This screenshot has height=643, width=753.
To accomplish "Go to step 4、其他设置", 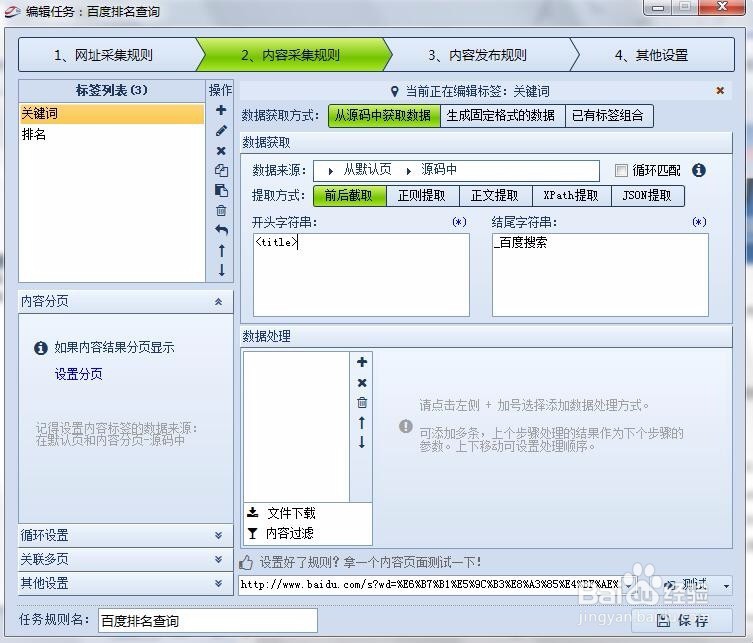I will pyautogui.click(x=652, y=55).
